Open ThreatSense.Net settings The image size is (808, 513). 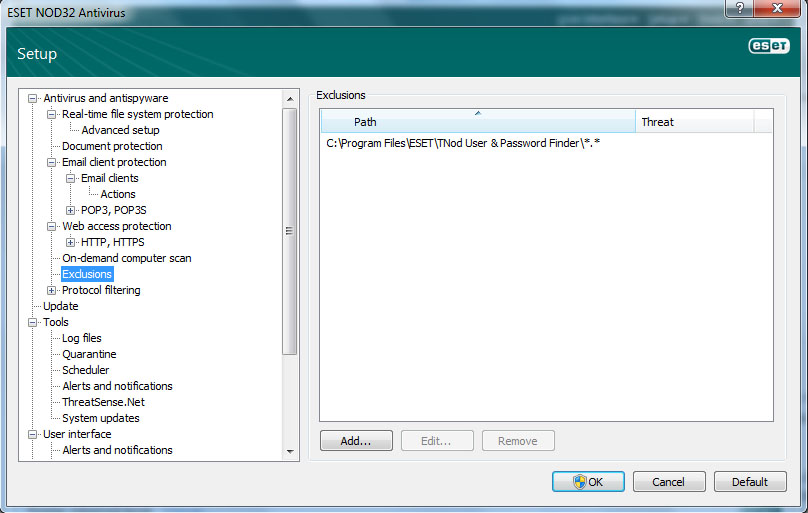pyautogui.click(x=103, y=402)
